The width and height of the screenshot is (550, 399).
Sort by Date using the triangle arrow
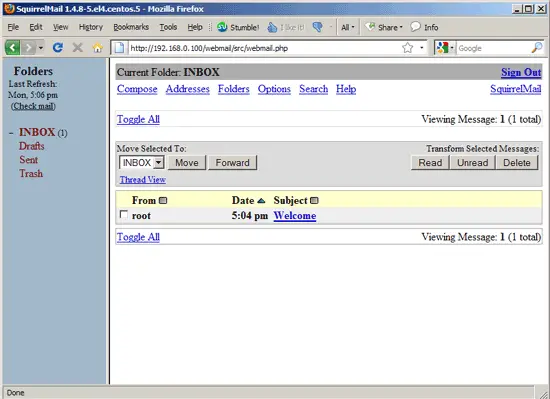click(x=261, y=201)
